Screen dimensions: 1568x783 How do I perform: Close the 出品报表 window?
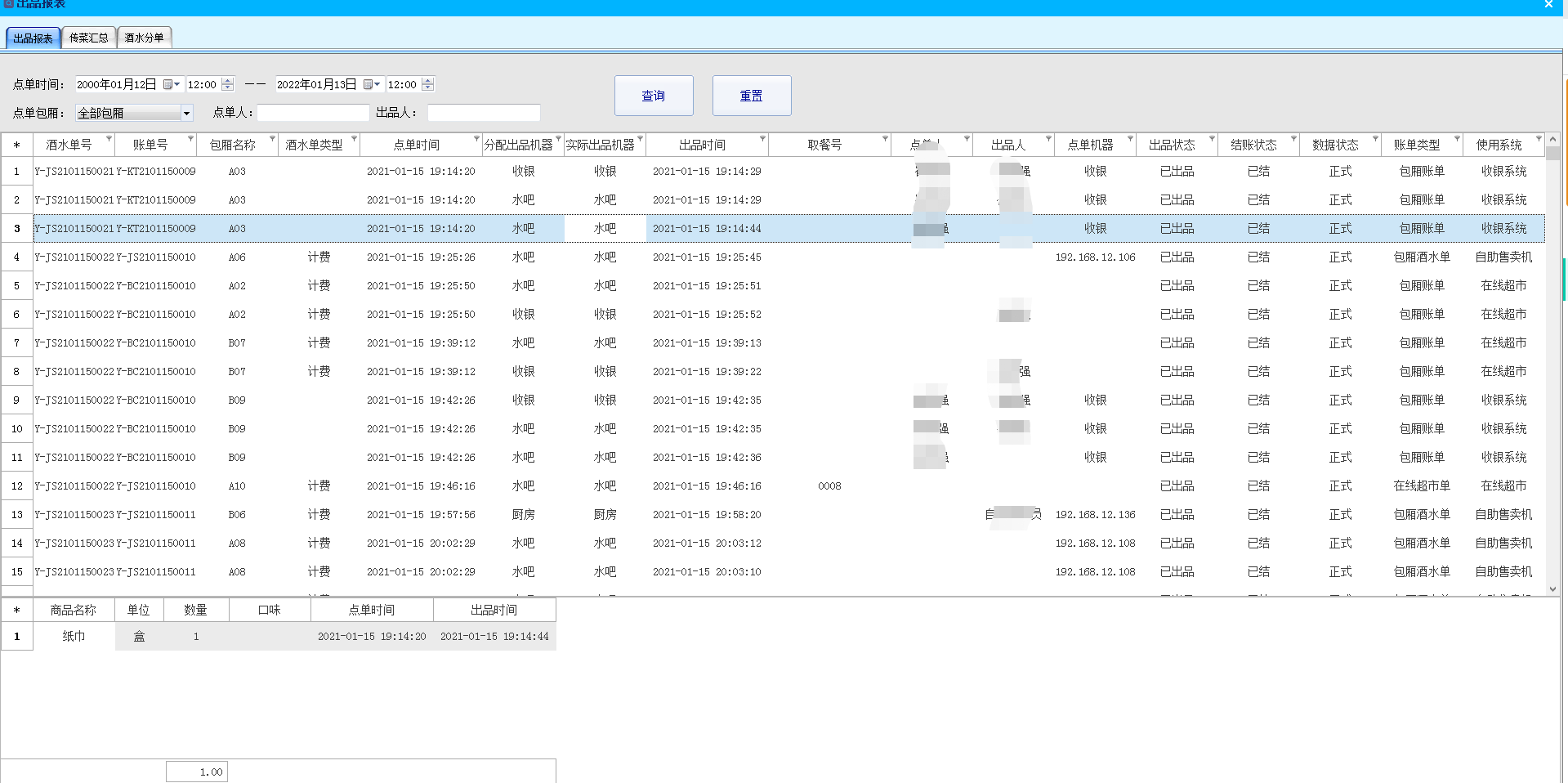click(1548, 5)
